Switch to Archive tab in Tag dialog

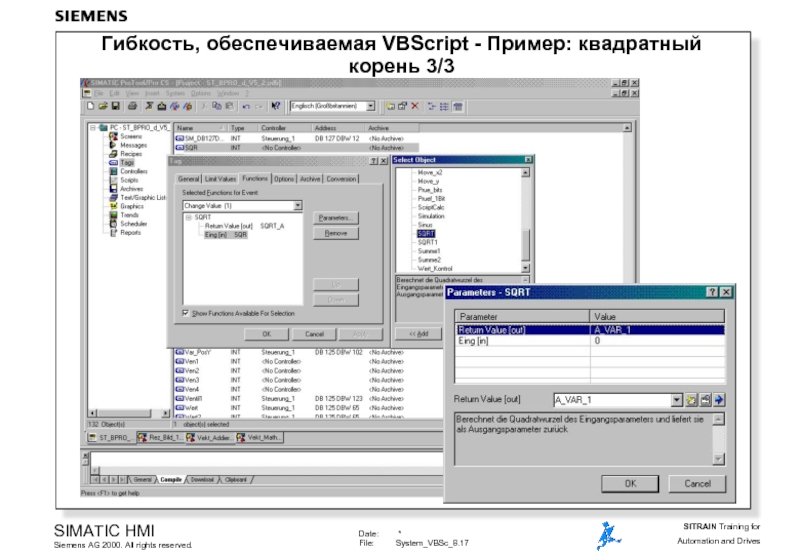click(310, 179)
